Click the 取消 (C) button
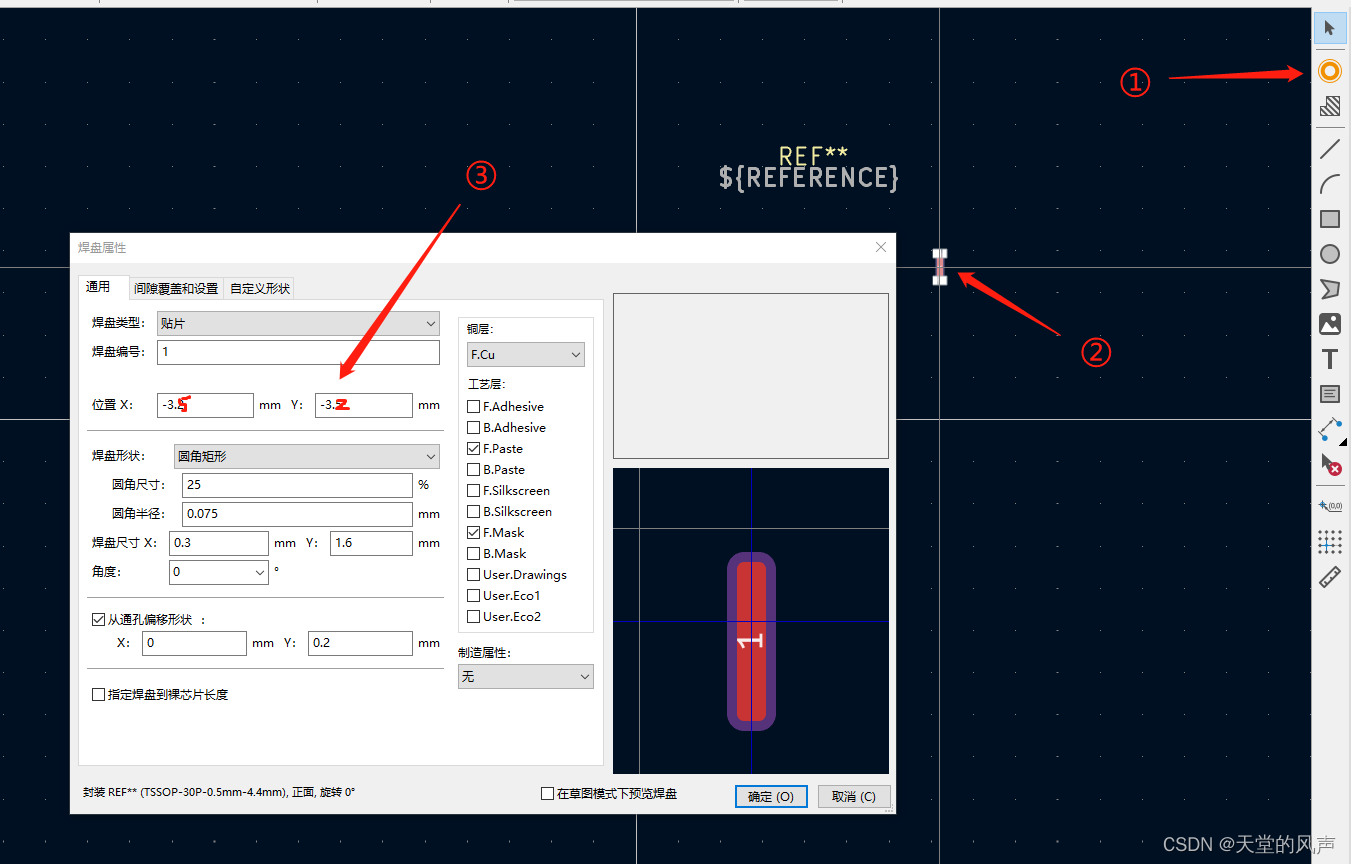This screenshot has width=1351, height=864. (x=854, y=796)
